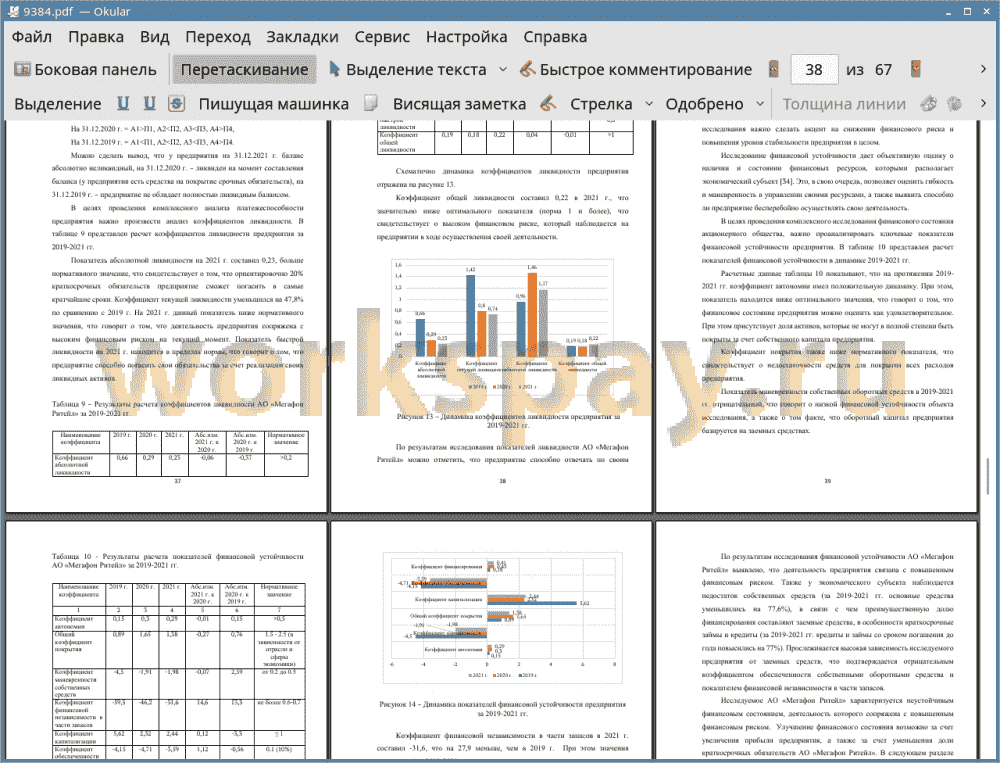Maximize the Okular window
The height and width of the screenshot is (763, 1000).
pos(967,11)
